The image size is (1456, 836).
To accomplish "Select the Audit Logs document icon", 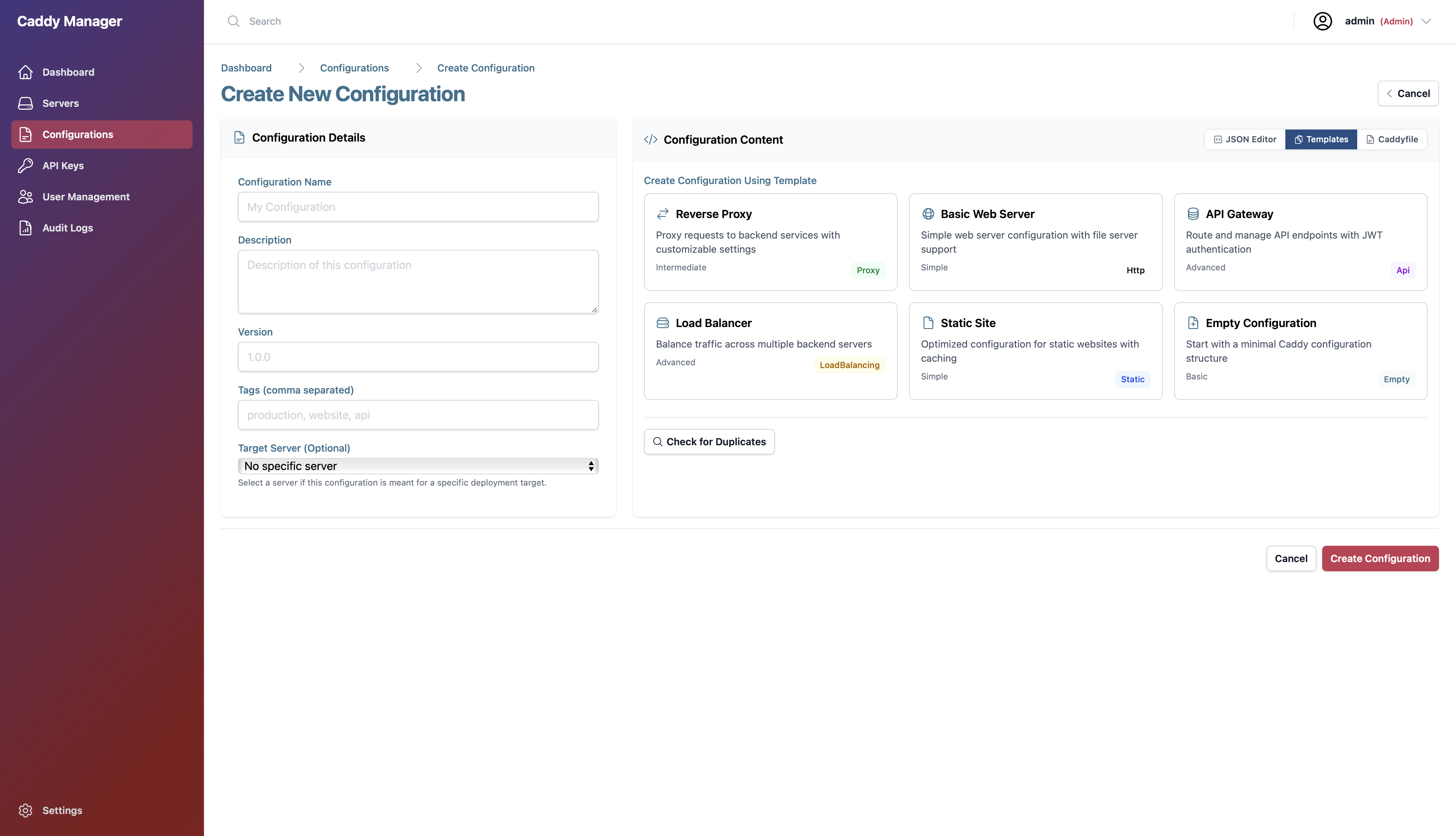I will (25, 227).
